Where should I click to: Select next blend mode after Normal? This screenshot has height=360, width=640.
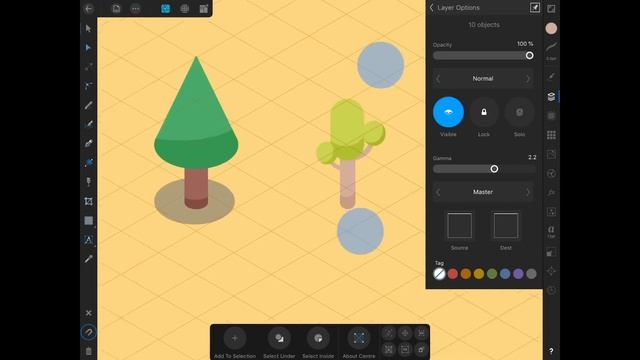pyautogui.click(x=528, y=78)
